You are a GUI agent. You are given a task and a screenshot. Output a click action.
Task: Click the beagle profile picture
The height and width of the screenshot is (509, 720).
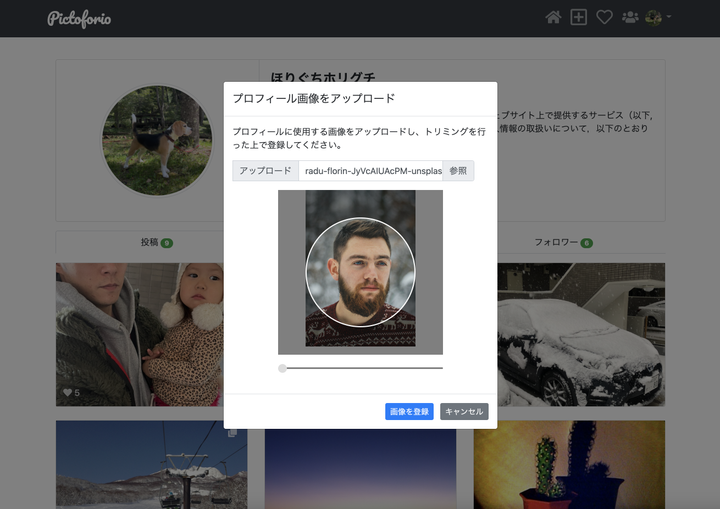[157, 140]
